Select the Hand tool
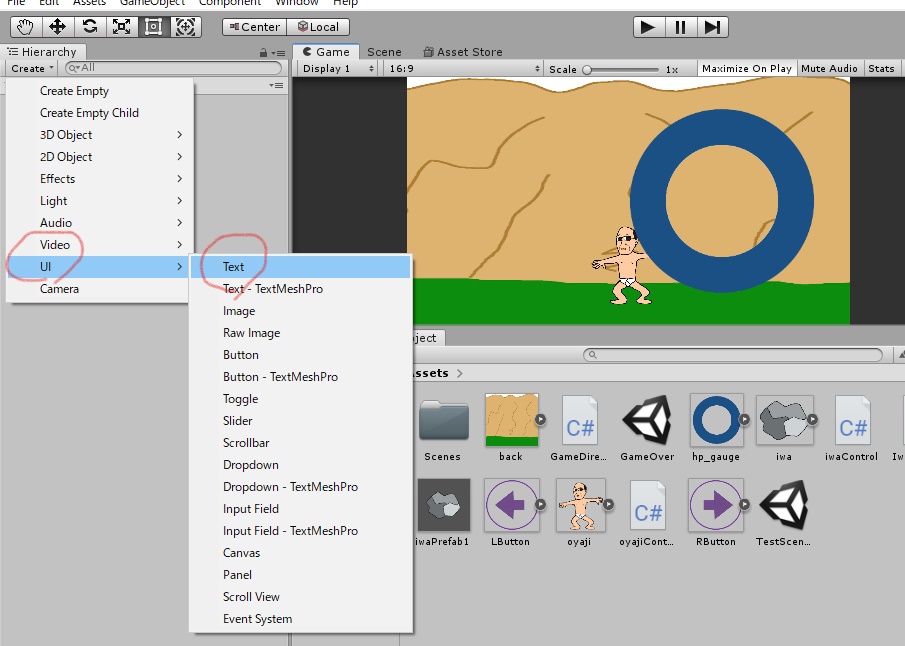 coord(25,27)
